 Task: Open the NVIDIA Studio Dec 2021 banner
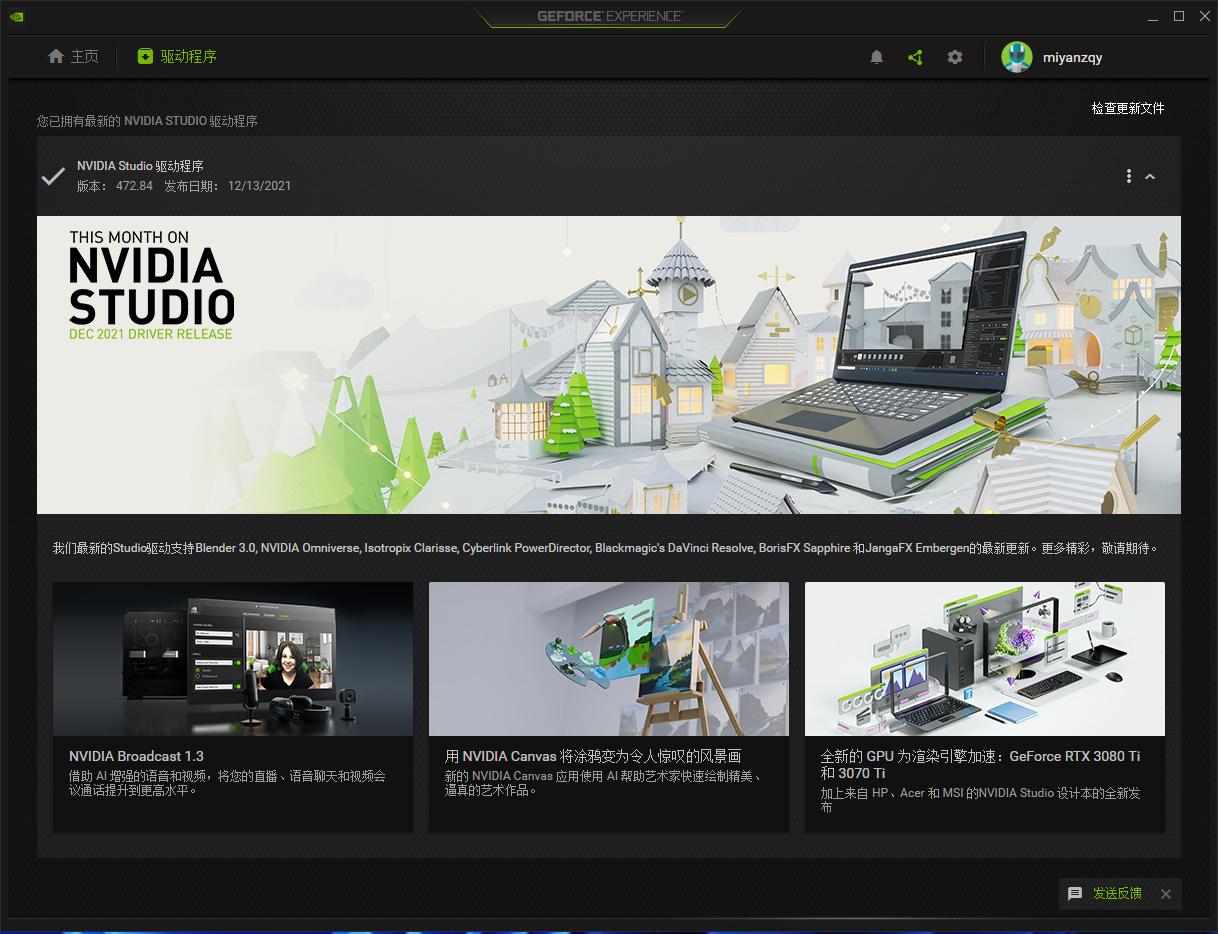[x=609, y=365]
